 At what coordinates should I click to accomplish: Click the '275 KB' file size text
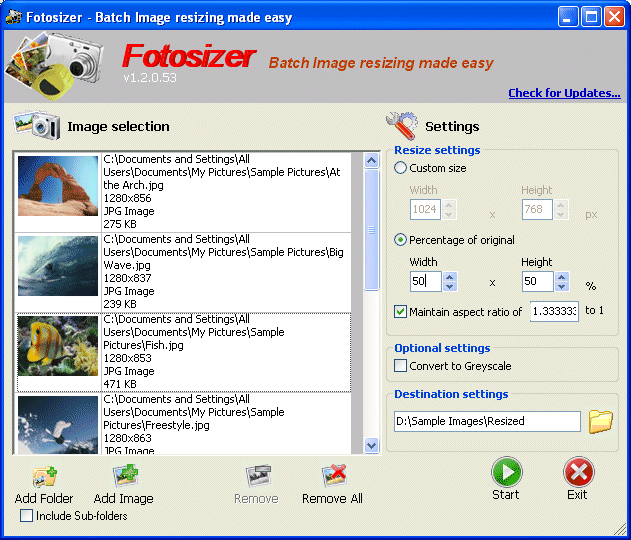point(120,224)
